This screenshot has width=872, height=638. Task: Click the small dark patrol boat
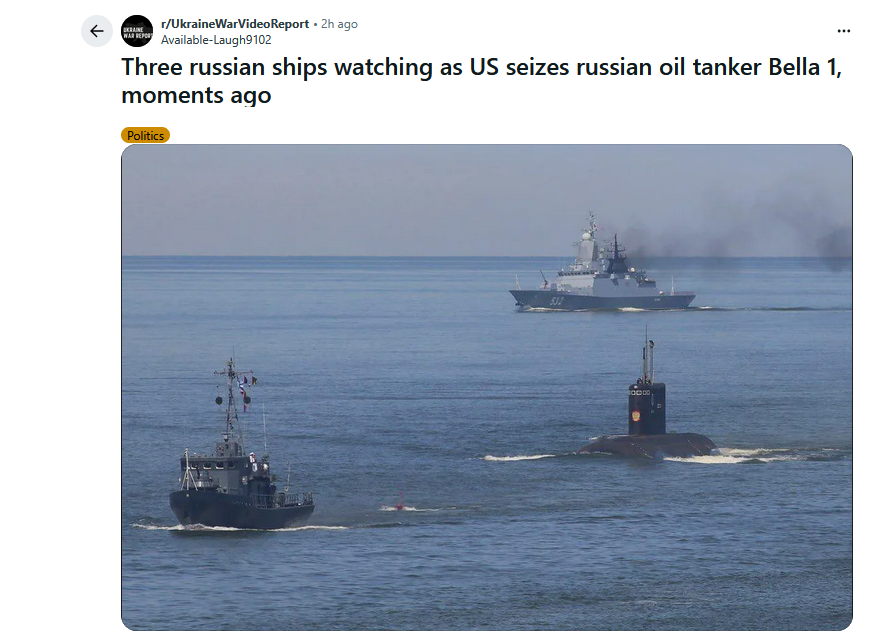(x=241, y=445)
